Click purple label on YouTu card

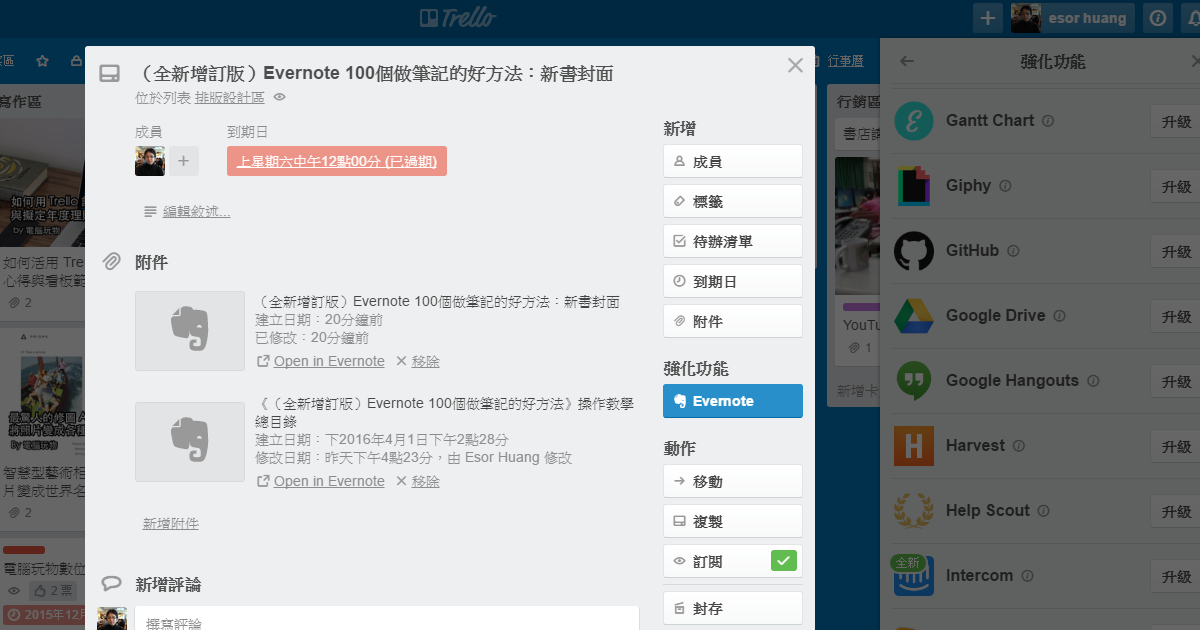pos(861,307)
